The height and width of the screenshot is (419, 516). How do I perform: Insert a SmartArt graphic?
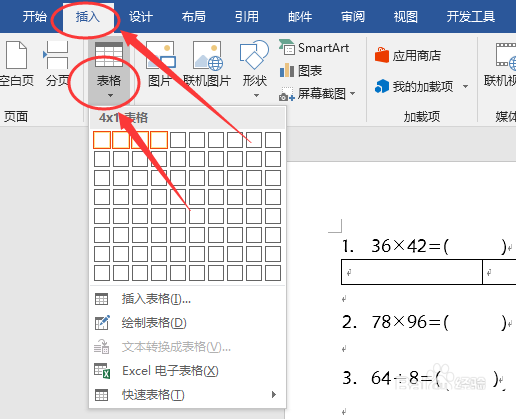[314, 48]
